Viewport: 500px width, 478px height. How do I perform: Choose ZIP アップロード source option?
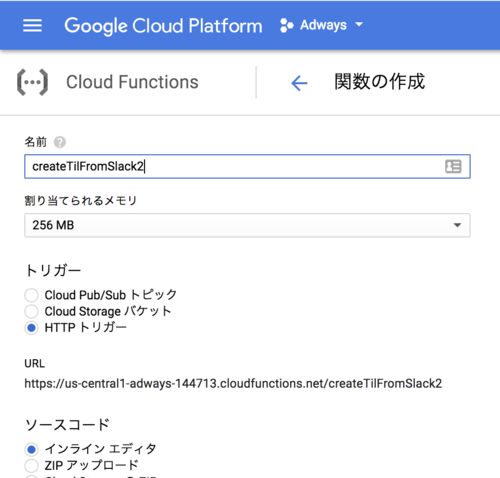click(31, 465)
